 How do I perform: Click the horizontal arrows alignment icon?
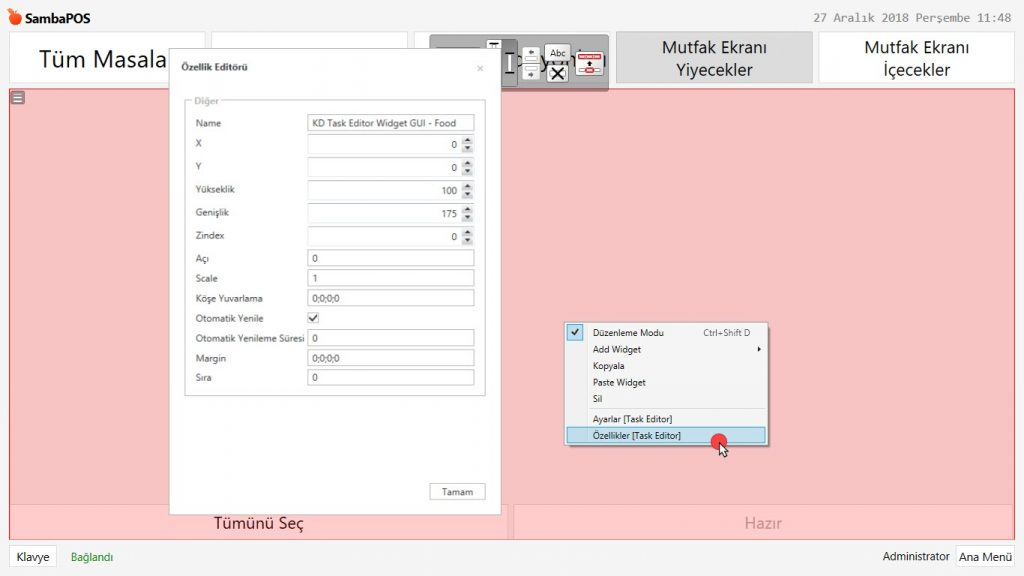[x=531, y=63]
